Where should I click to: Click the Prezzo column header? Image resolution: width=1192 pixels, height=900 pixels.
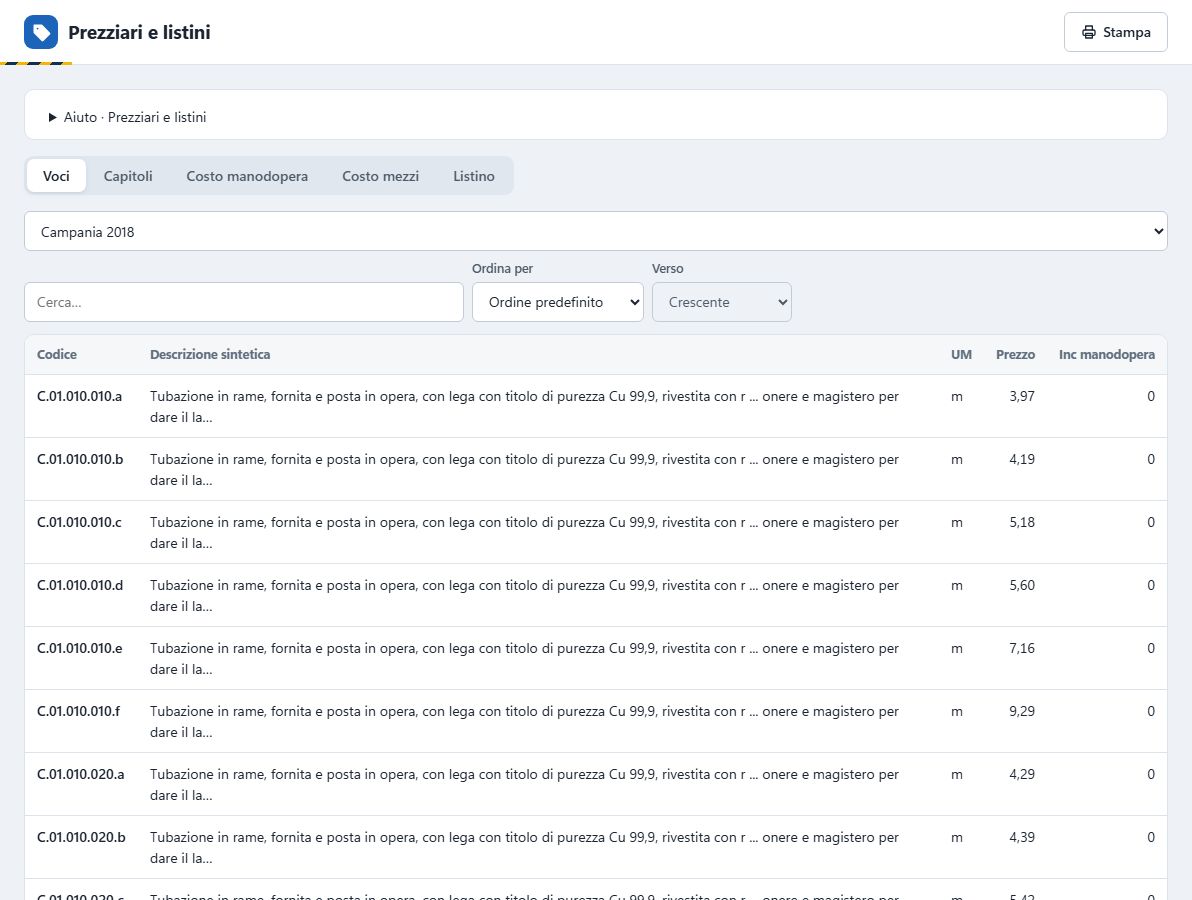point(1016,354)
